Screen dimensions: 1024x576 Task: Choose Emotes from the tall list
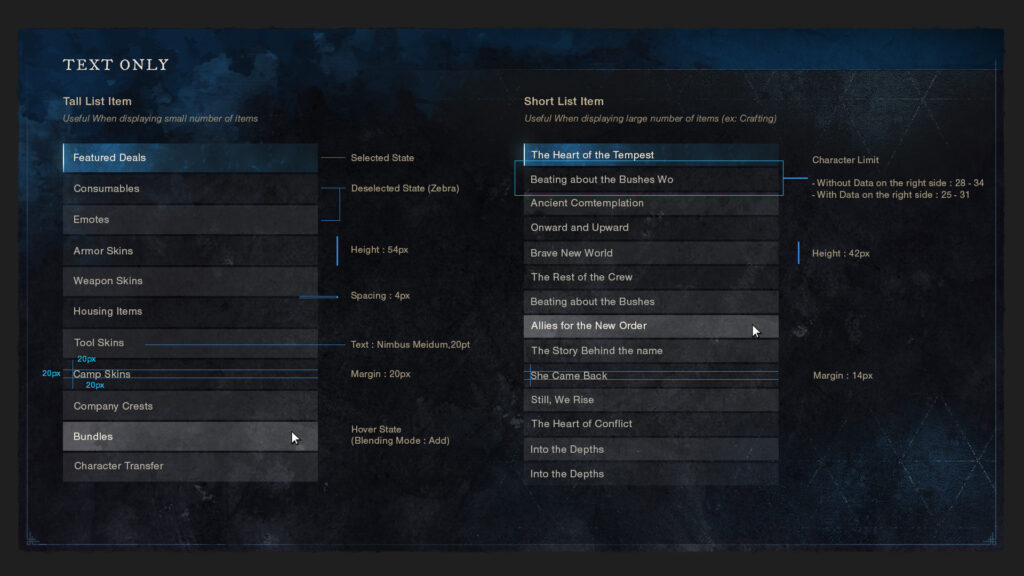tap(190, 220)
